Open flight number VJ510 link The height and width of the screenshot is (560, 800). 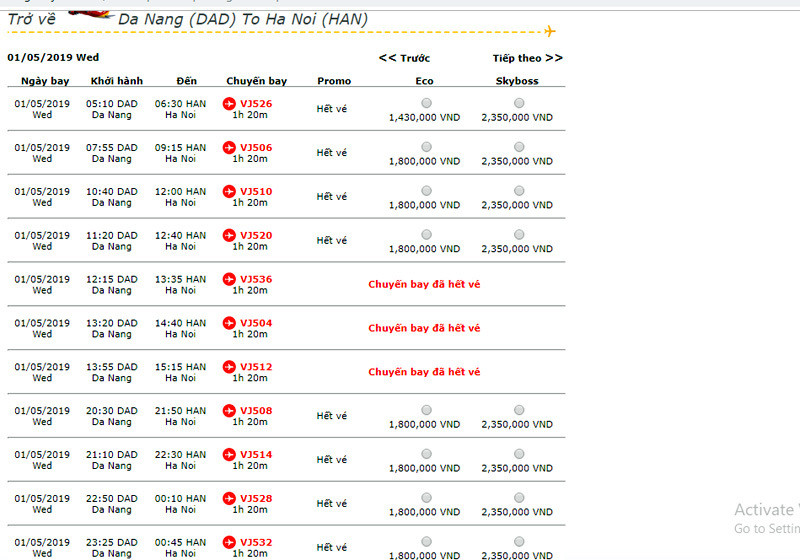pos(256,191)
